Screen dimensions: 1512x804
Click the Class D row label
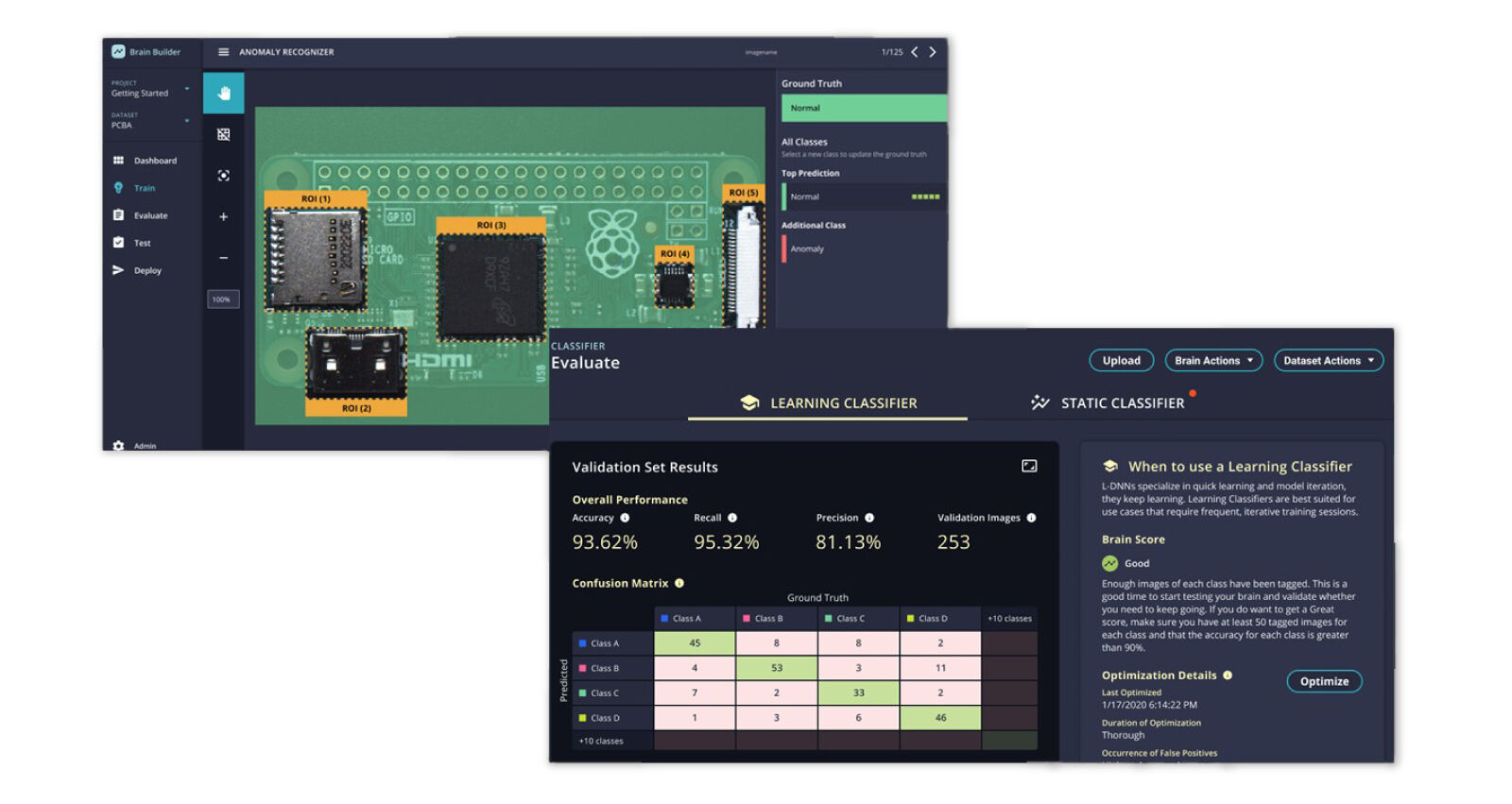pyautogui.click(x=612, y=718)
